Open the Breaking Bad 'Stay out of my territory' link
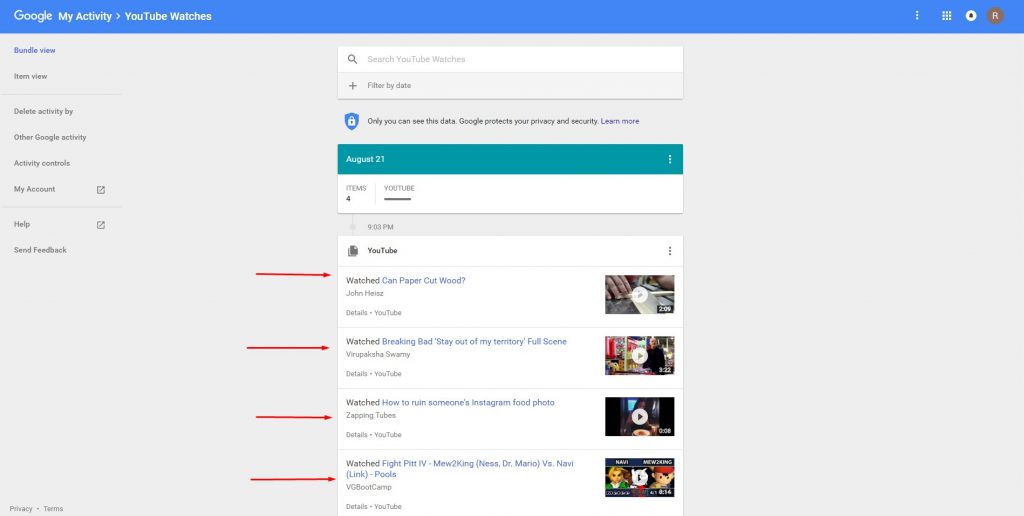Viewport: 1024px width, 516px height. pyautogui.click(x=474, y=342)
